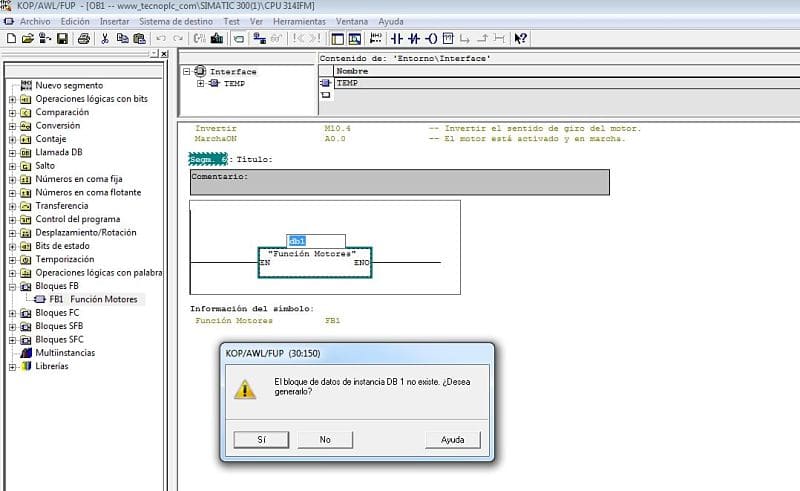Viewport: 800px width, 491px height.
Task: Expand the Conversión folder
Action: coord(12,126)
